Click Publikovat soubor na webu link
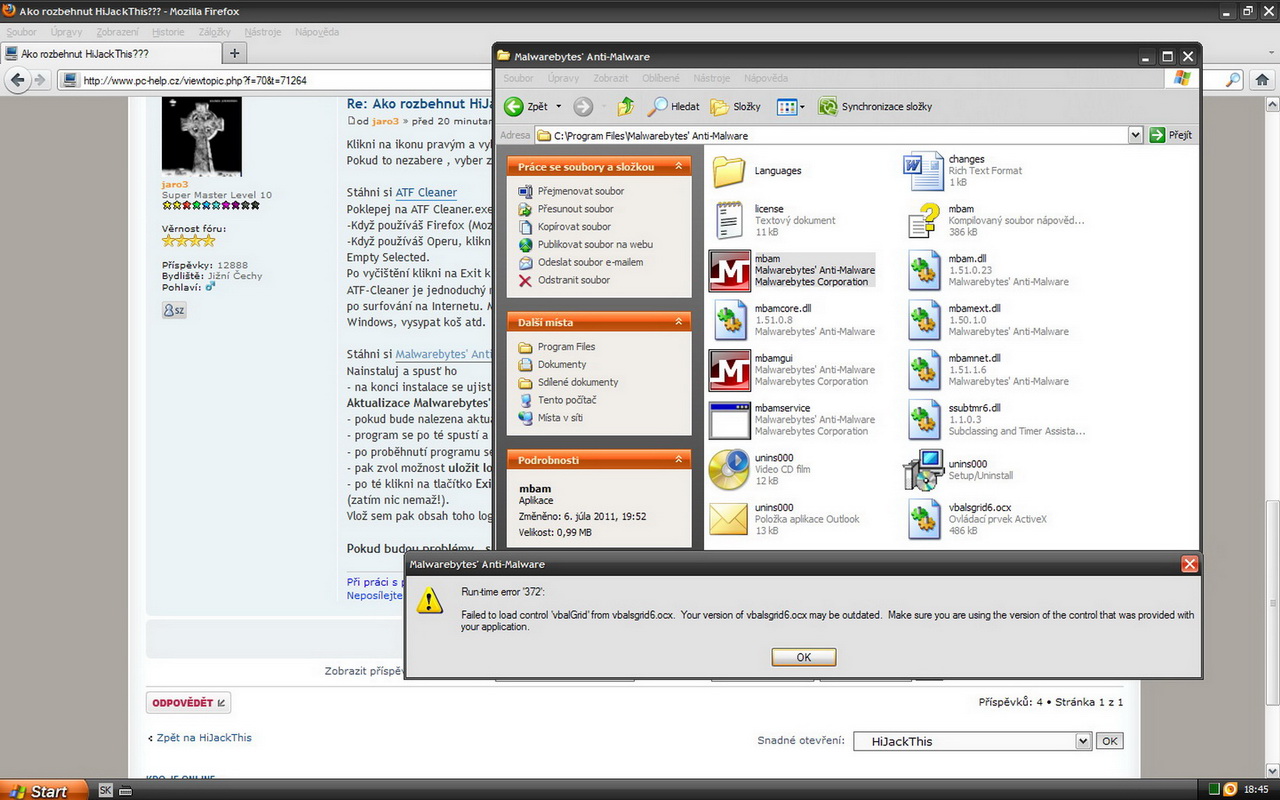Image resolution: width=1280 pixels, height=800 pixels. tap(595, 244)
